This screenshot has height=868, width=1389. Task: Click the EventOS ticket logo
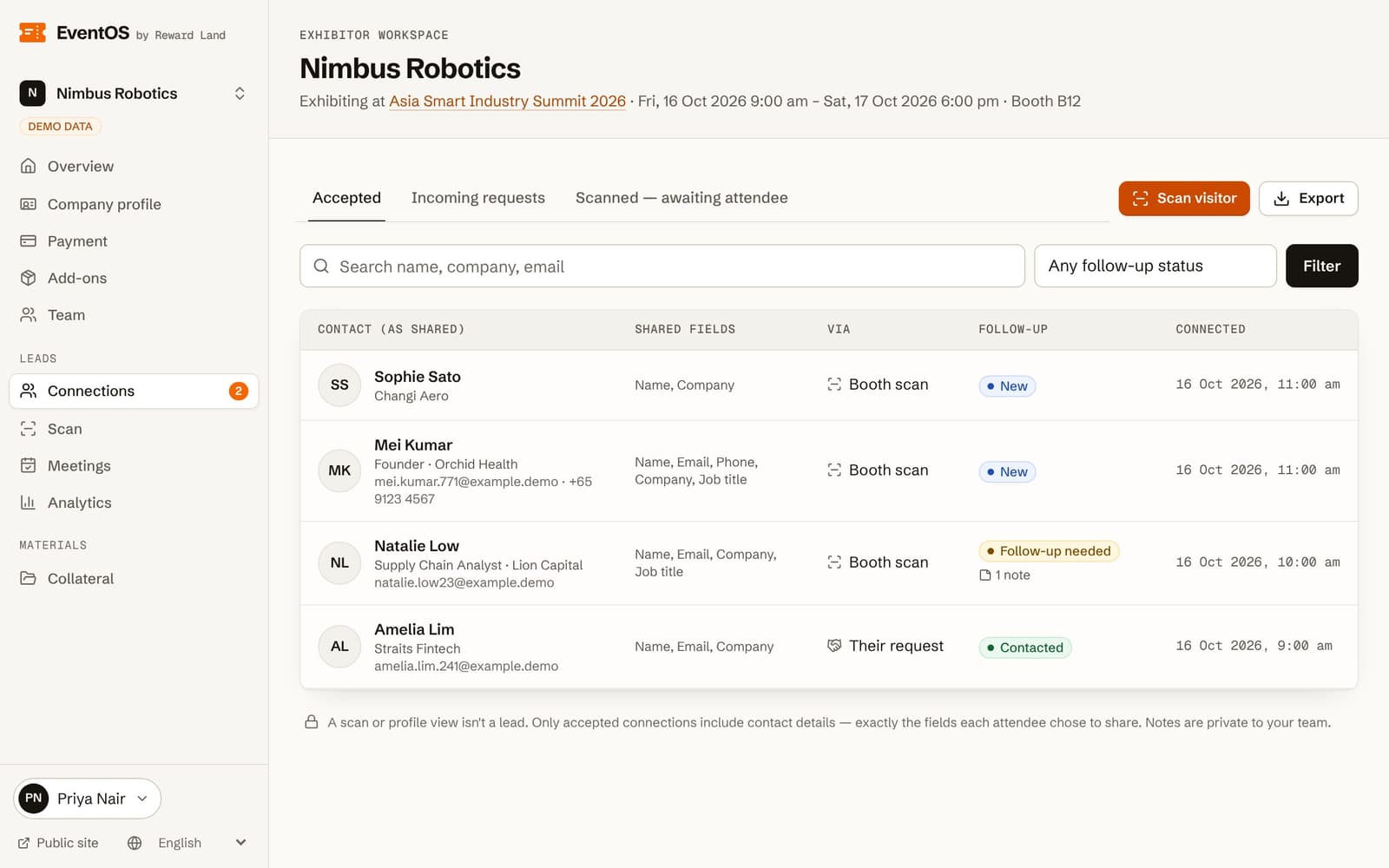click(x=32, y=33)
